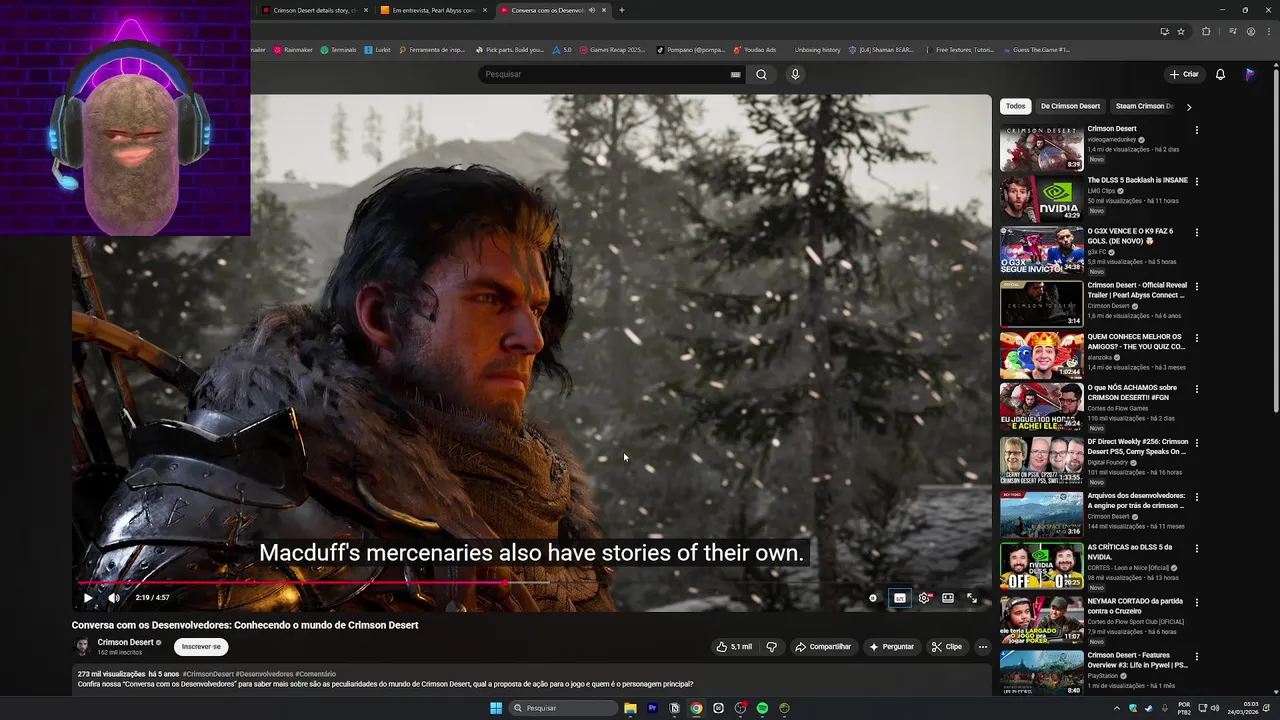Open options for O G3X VENCE E O K9 video
1280x720 pixels.
pyautogui.click(x=1196, y=233)
